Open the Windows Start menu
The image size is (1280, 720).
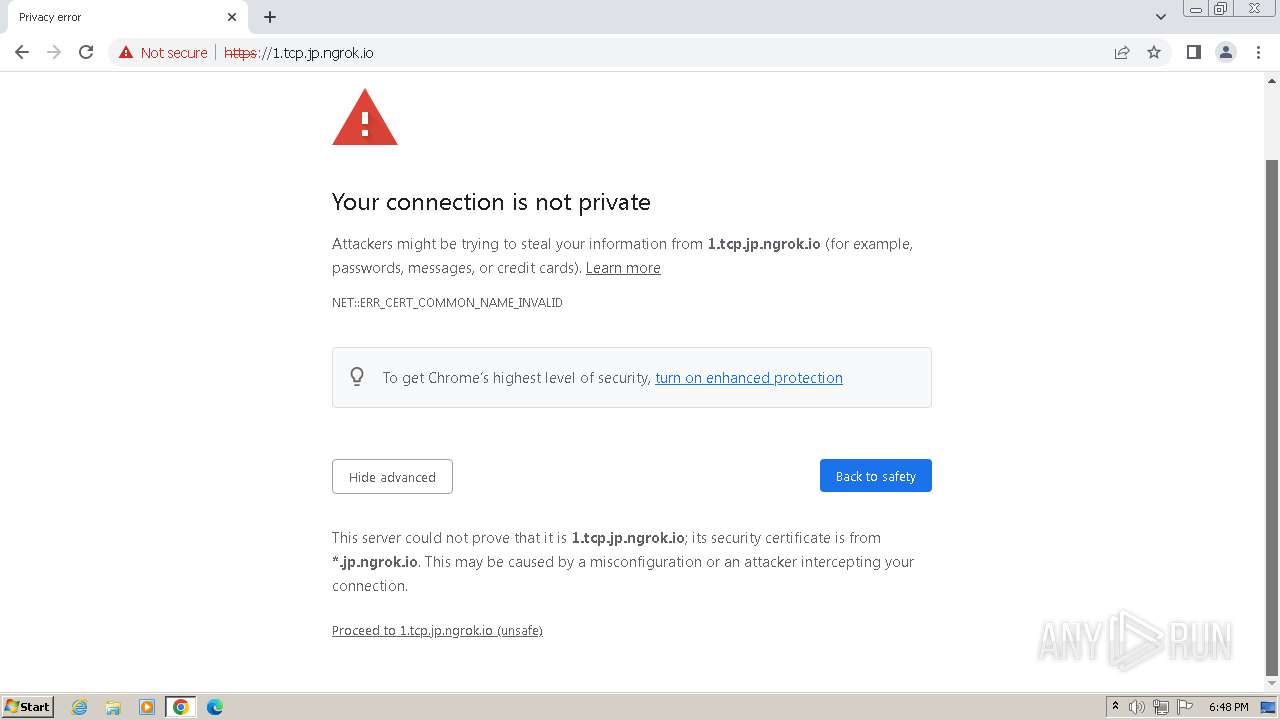coord(28,707)
